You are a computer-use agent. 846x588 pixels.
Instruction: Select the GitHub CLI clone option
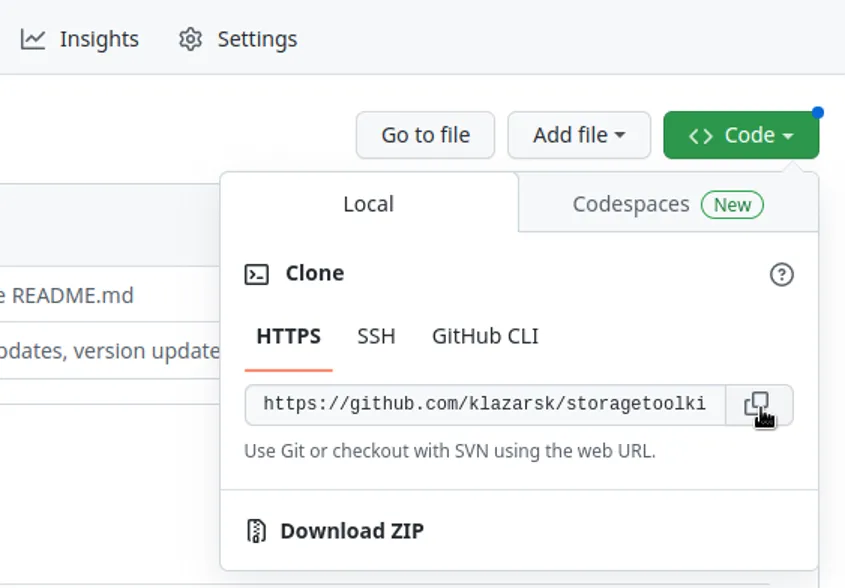[x=485, y=336]
